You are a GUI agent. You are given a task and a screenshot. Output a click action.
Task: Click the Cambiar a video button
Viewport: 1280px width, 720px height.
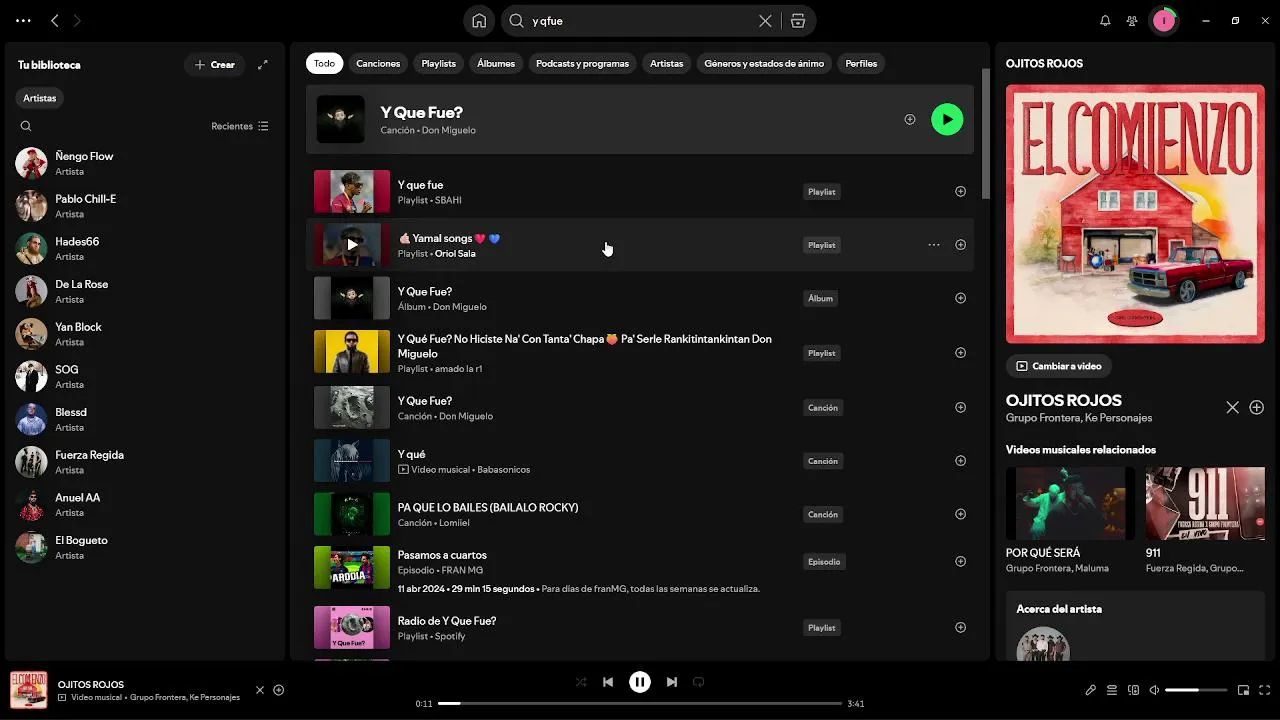point(1058,366)
